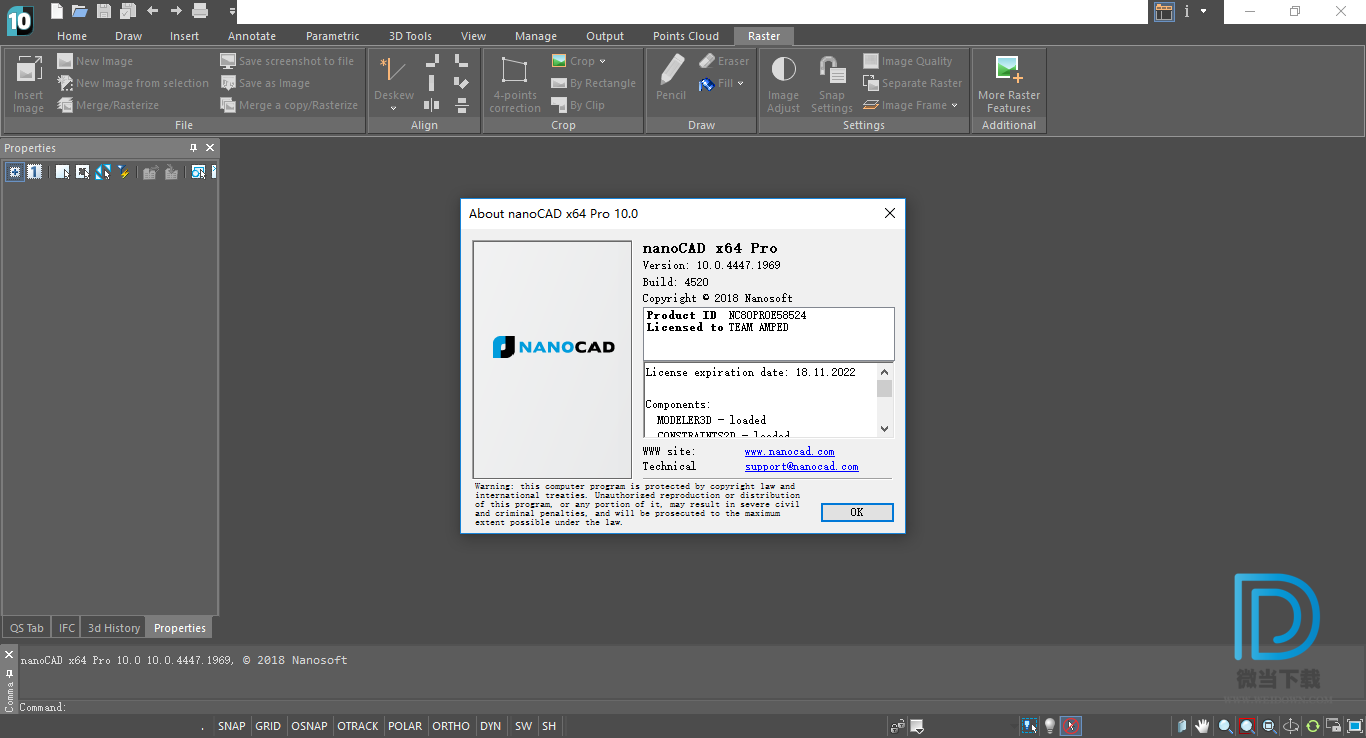The height and width of the screenshot is (738, 1366).
Task: Toggle SH in the status bar
Action: [549, 726]
